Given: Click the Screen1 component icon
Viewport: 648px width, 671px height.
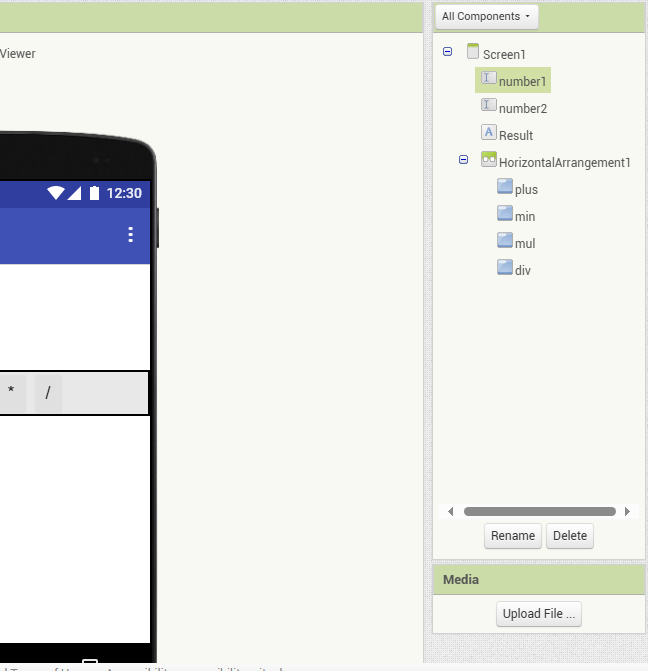Looking at the screenshot, I should 473,52.
